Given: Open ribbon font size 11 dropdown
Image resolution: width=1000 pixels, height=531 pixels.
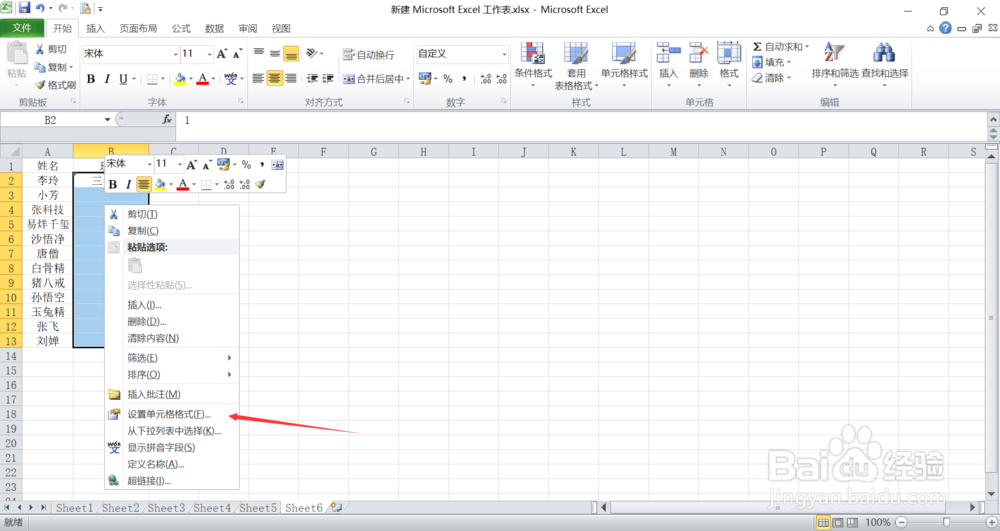Looking at the screenshot, I should 209,54.
